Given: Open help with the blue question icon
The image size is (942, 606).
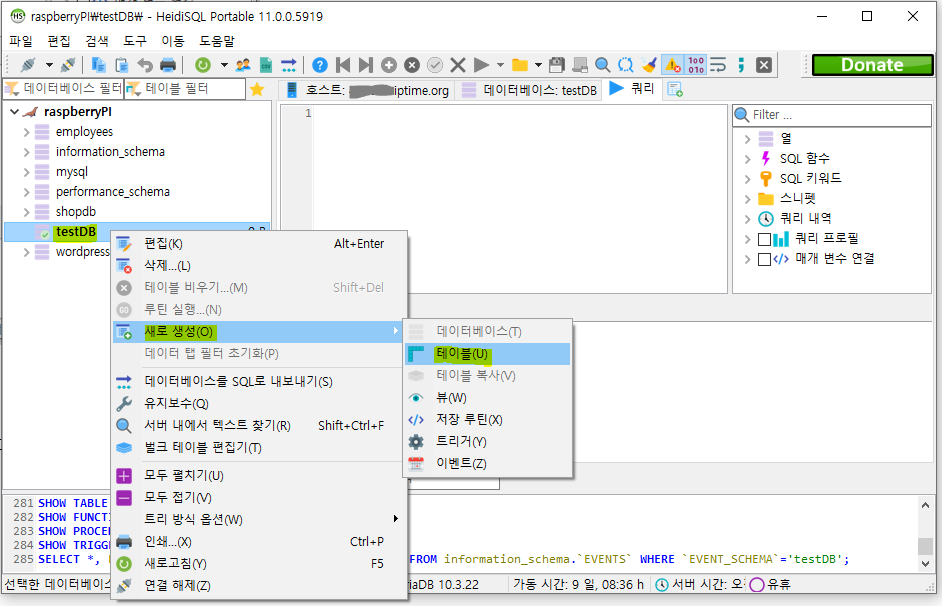Looking at the screenshot, I should [320, 65].
